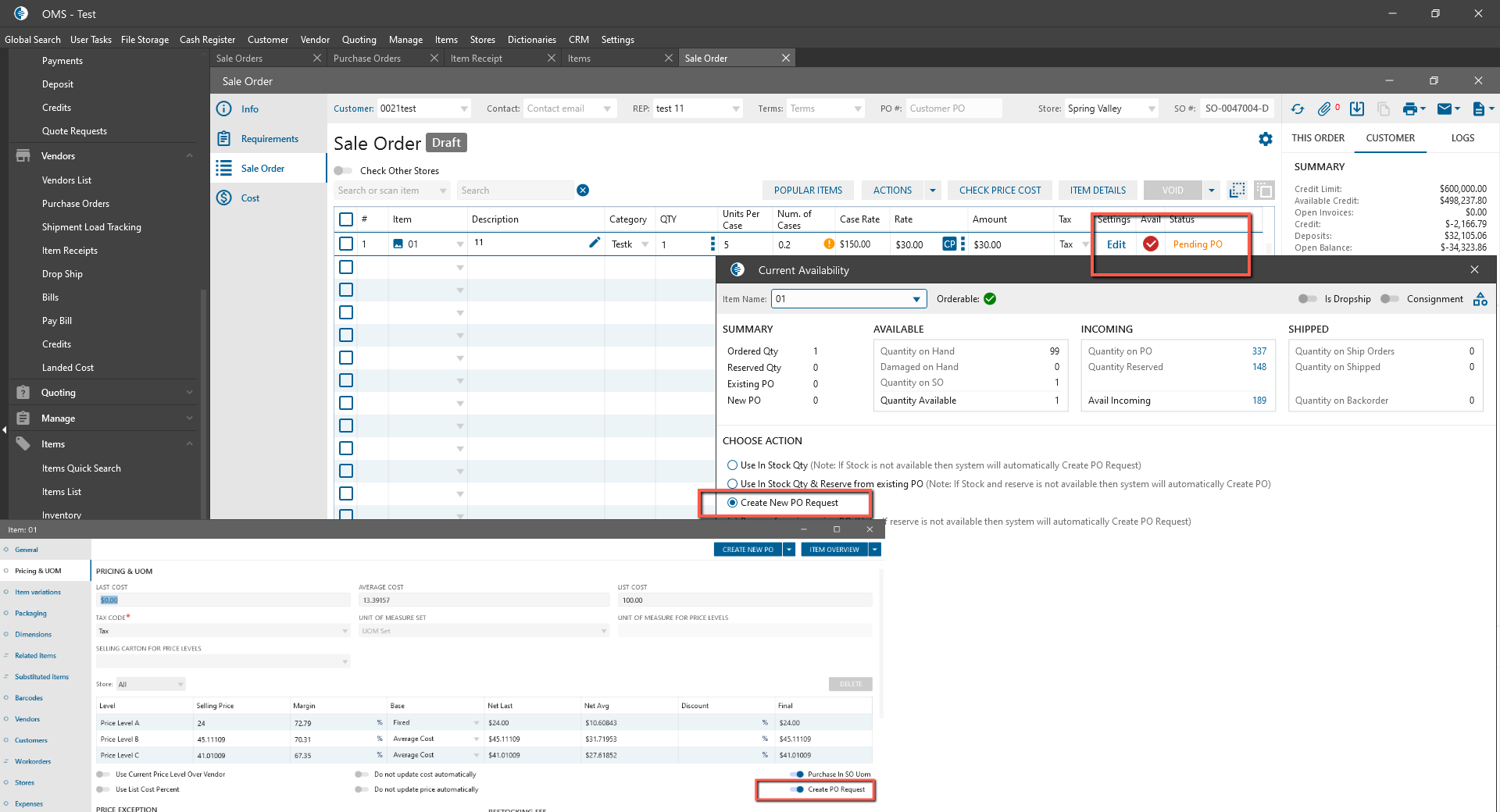Click the pencil edit icon in Description
The width and height of the screenshot is (1500, 812).
click(x=595, y=243)
